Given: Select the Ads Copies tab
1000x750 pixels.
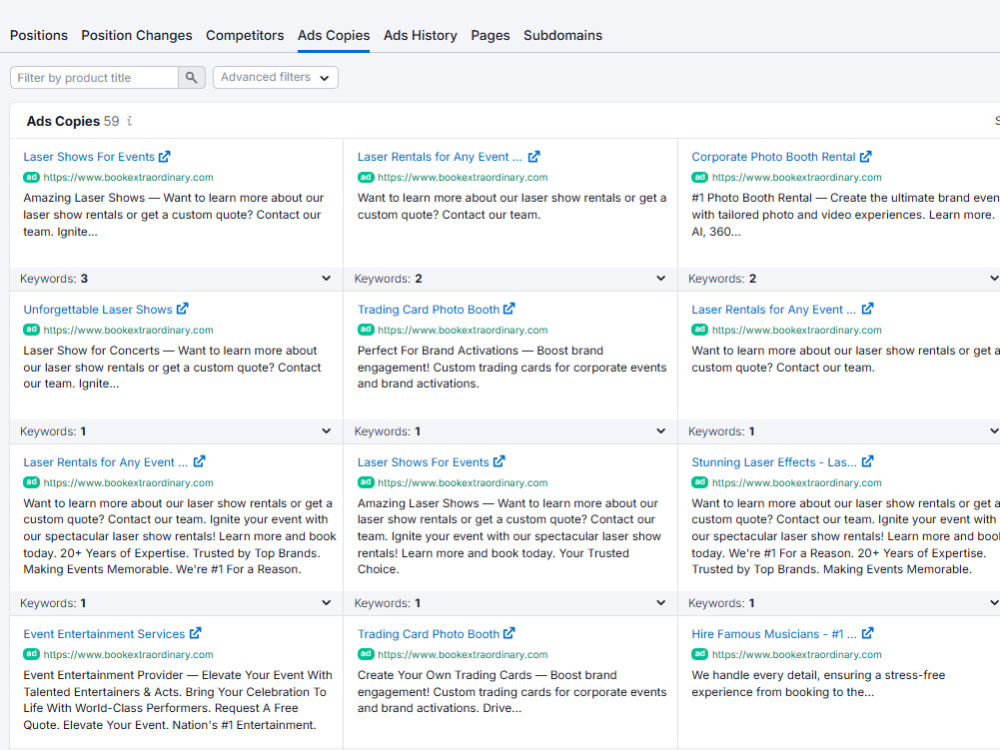Looking at the screenshot, I should point(334,35).
